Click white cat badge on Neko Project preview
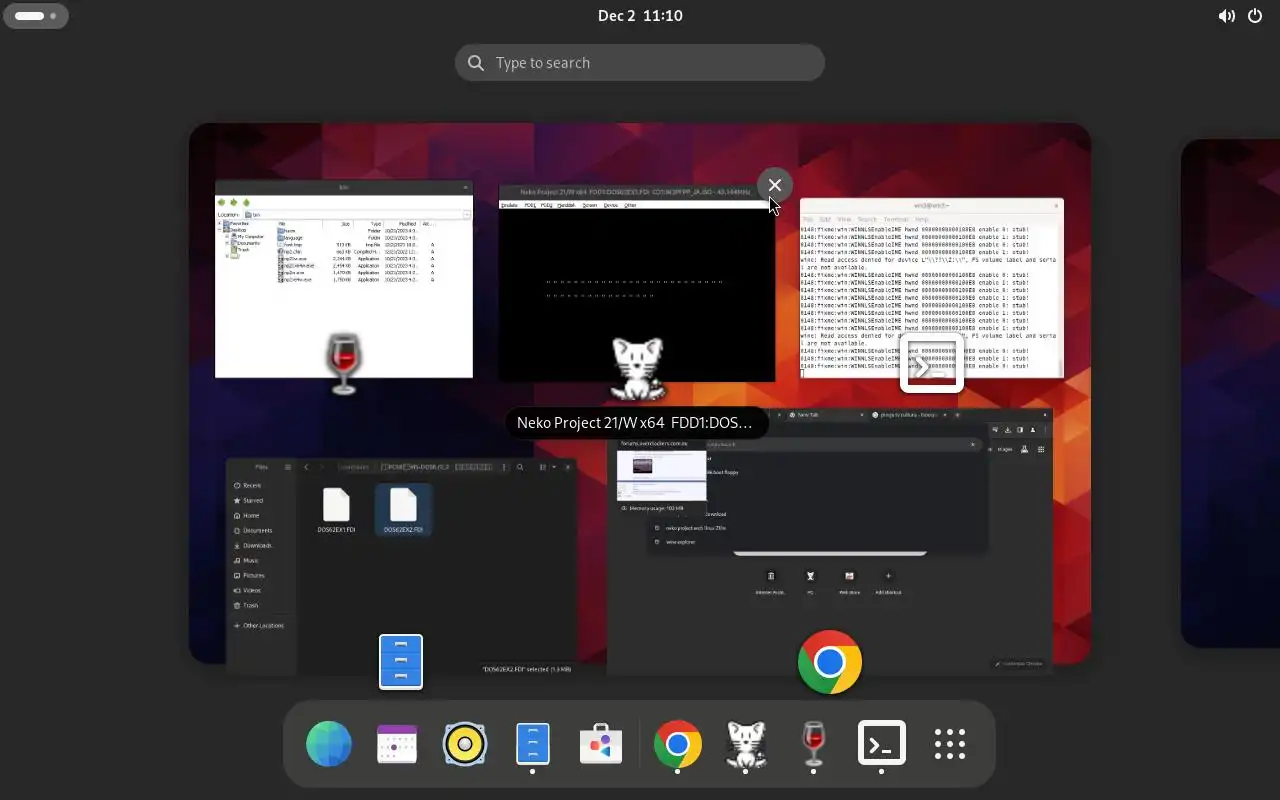 pos(637,369)
